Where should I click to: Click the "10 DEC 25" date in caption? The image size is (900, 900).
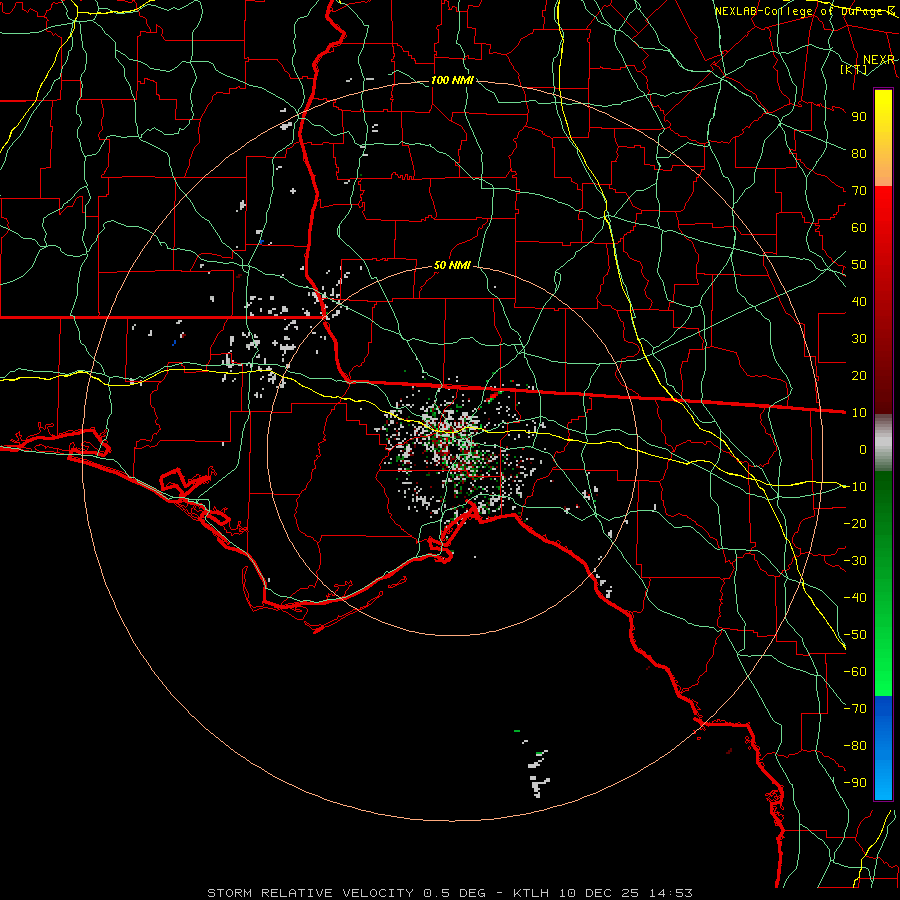599,893
